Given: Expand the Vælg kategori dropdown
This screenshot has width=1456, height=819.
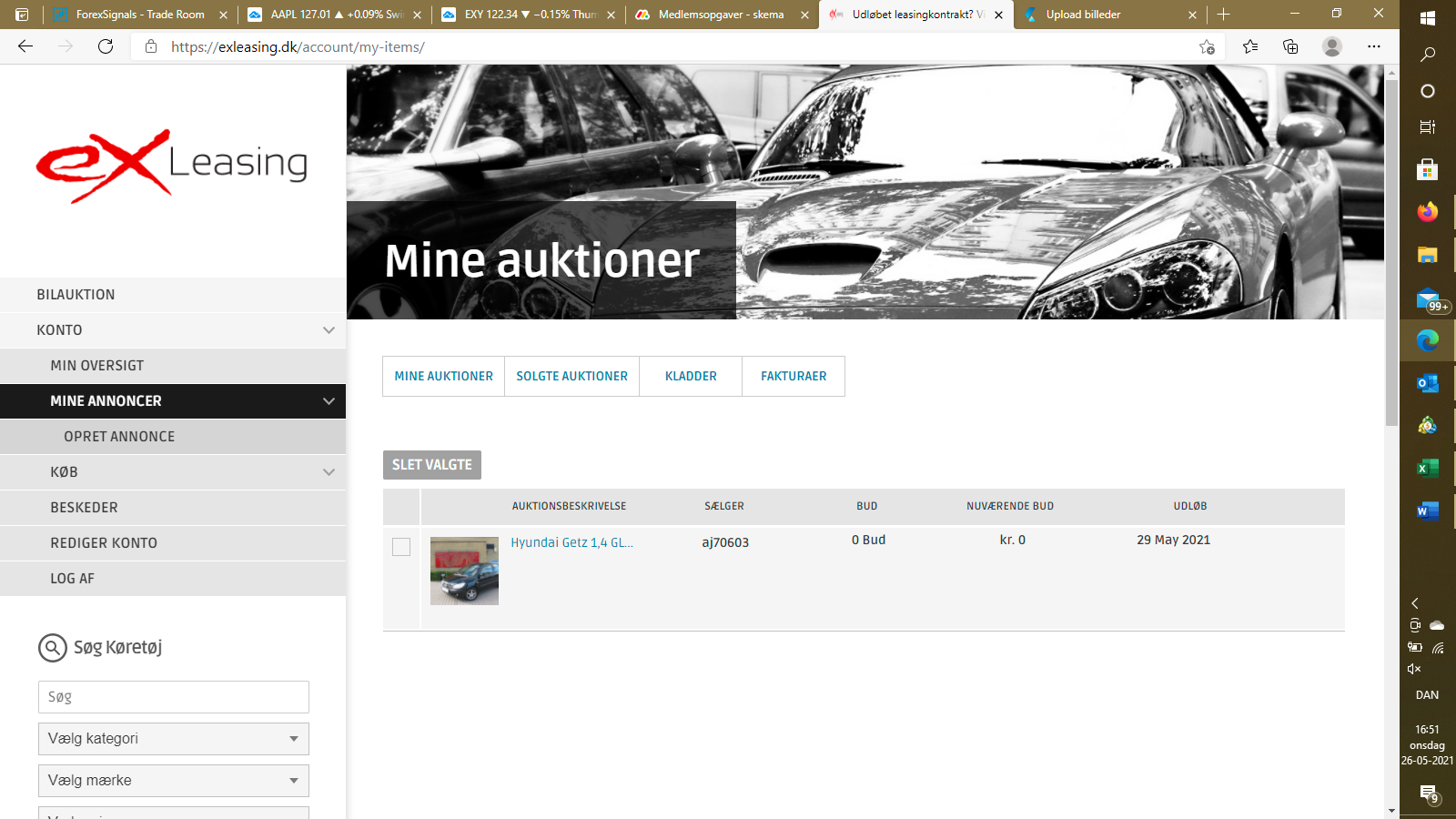Looking at the screenshot, I should tap(174, 739).
